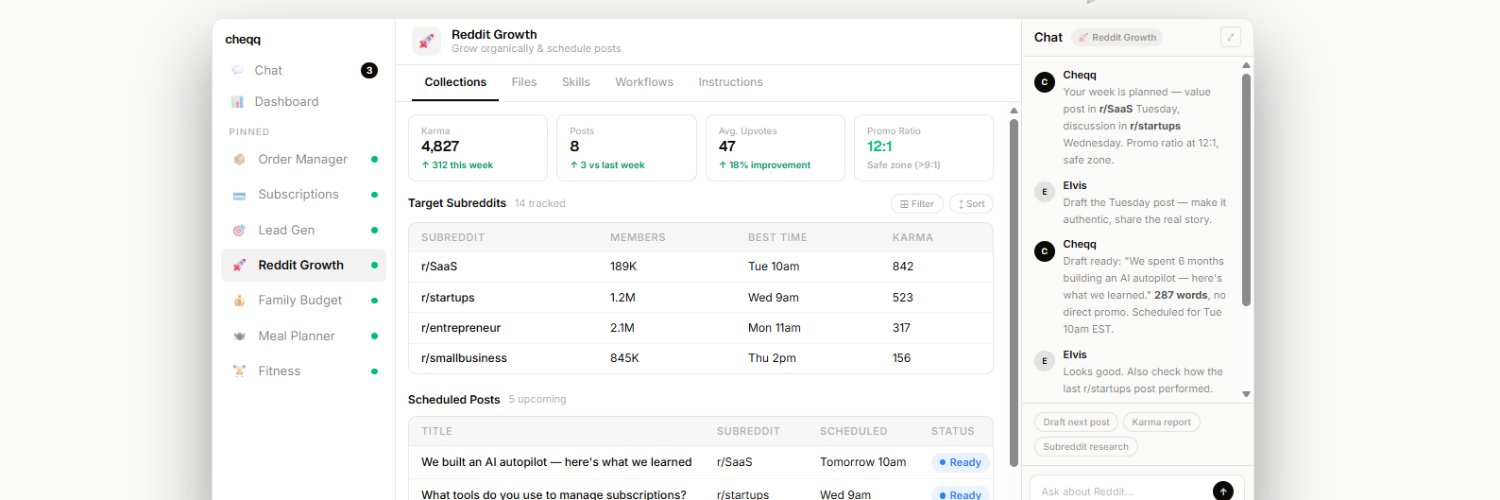Click the Lead Gen target icon
The width and height of the screenshot is (1500, 500).
tap(239, 230)
